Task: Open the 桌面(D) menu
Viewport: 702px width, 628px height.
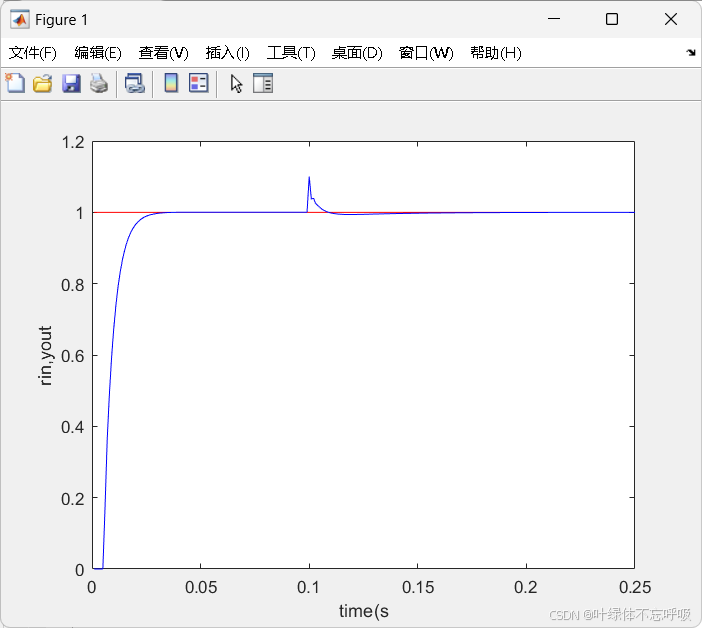Action: 357,53
